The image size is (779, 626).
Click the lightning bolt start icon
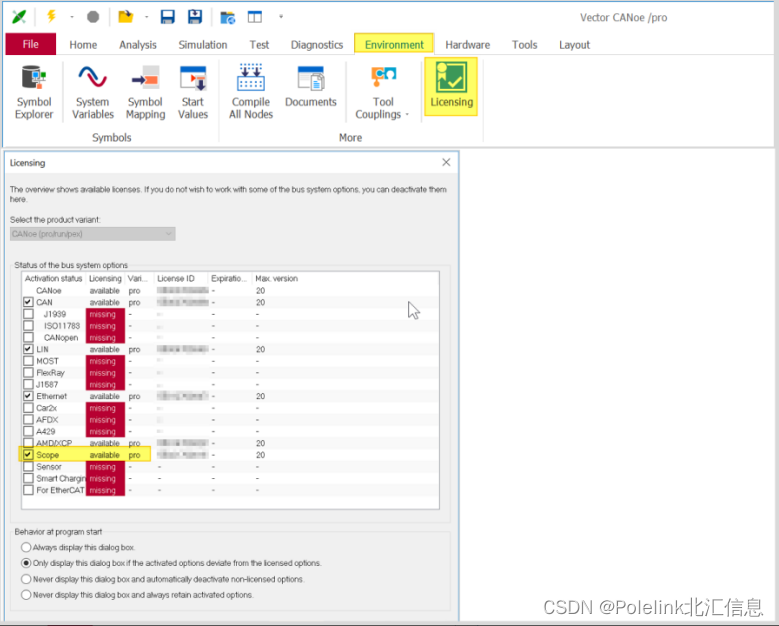tap(51, 16)
